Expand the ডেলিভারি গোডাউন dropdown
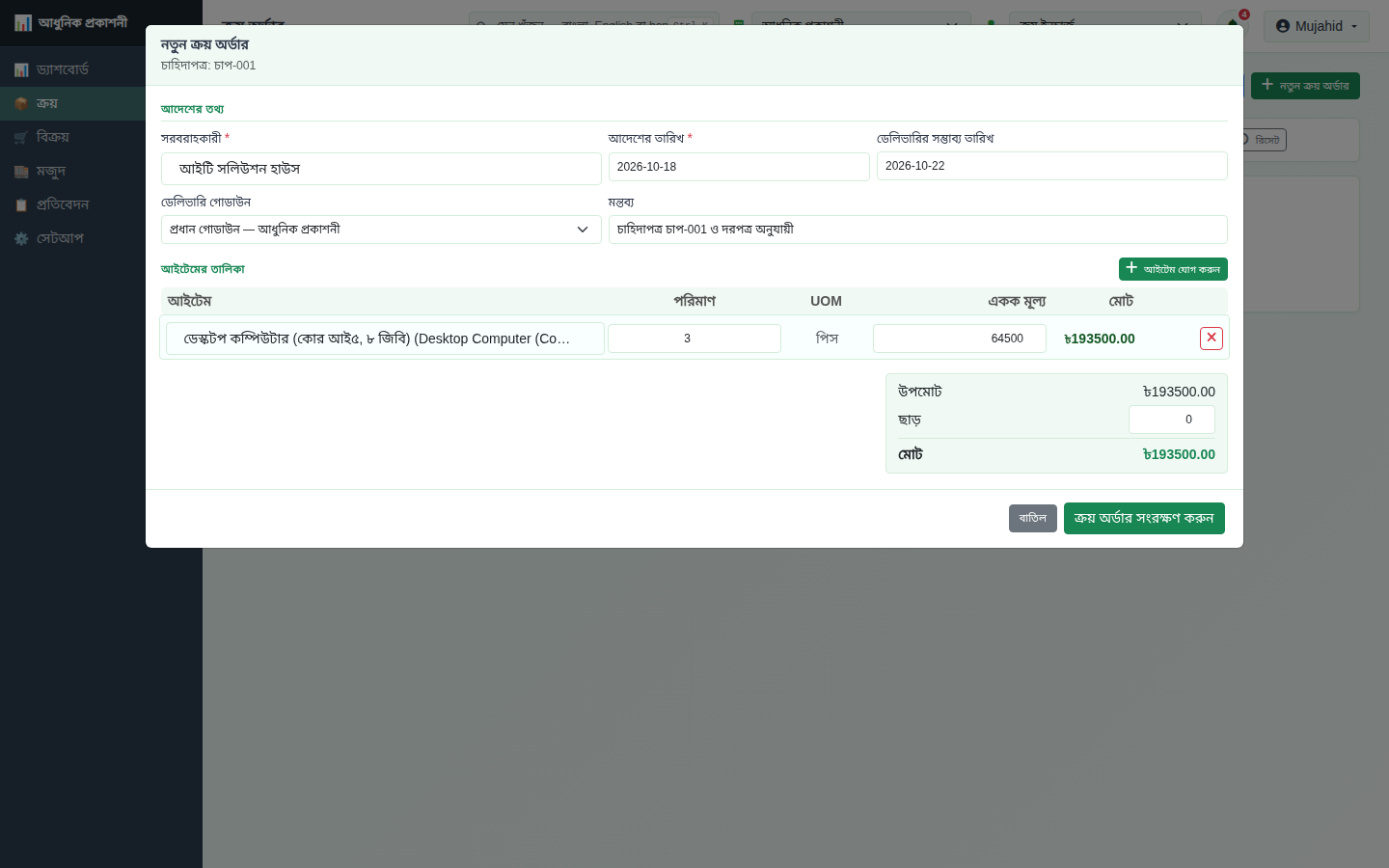 click(x=381, y=230)
